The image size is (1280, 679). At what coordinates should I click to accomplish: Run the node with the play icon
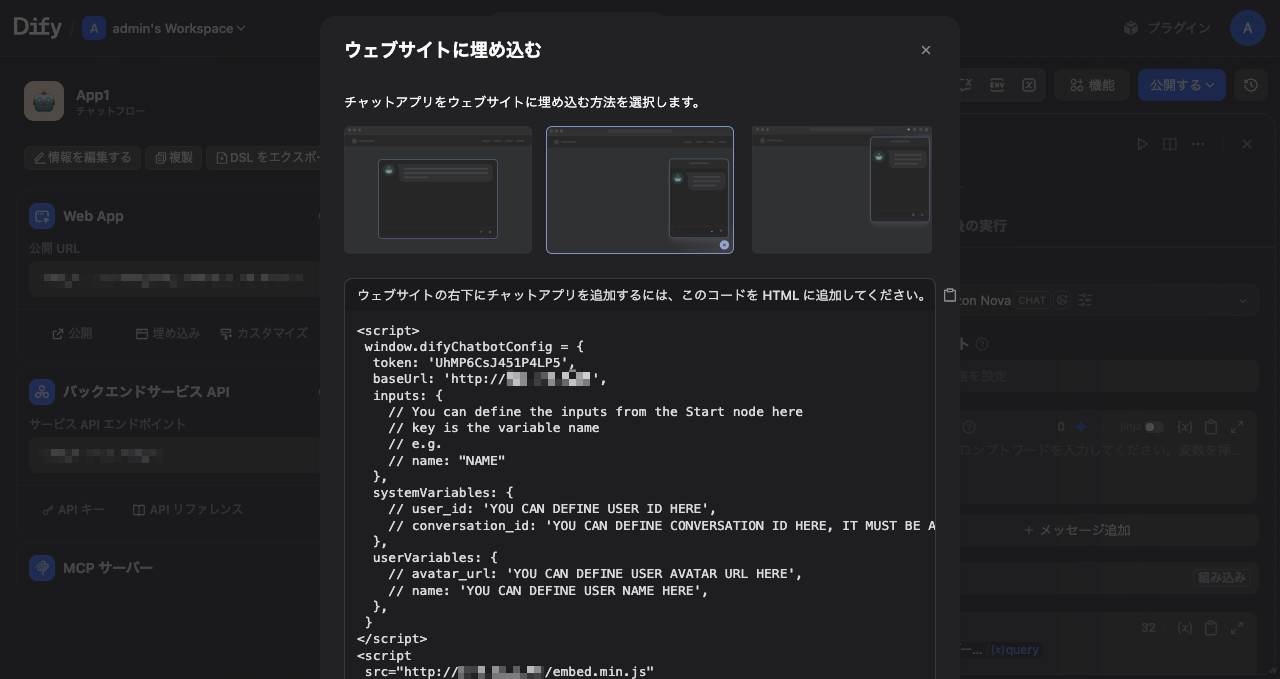coord(1142,144)
